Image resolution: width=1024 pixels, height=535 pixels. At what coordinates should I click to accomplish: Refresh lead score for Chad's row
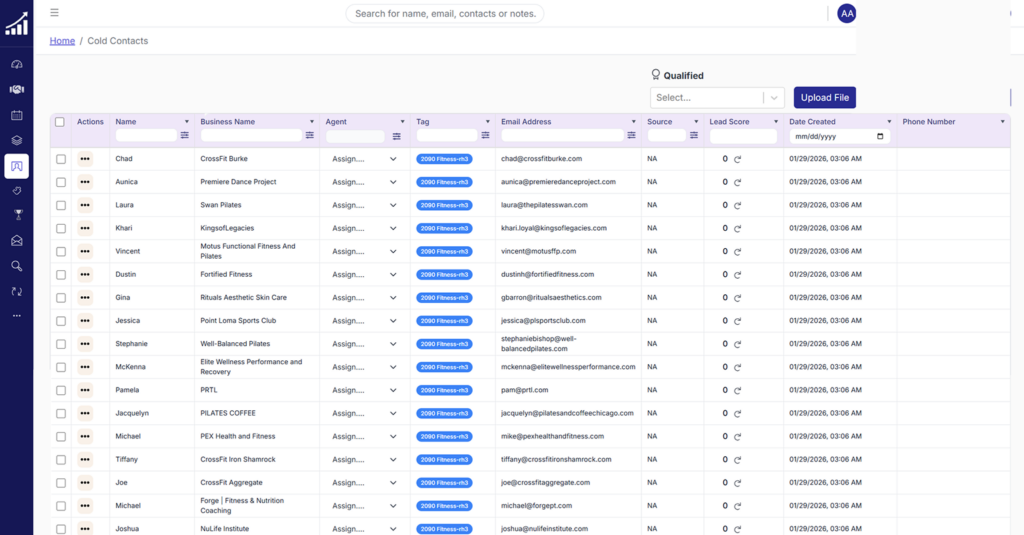(x=738, y=159)
